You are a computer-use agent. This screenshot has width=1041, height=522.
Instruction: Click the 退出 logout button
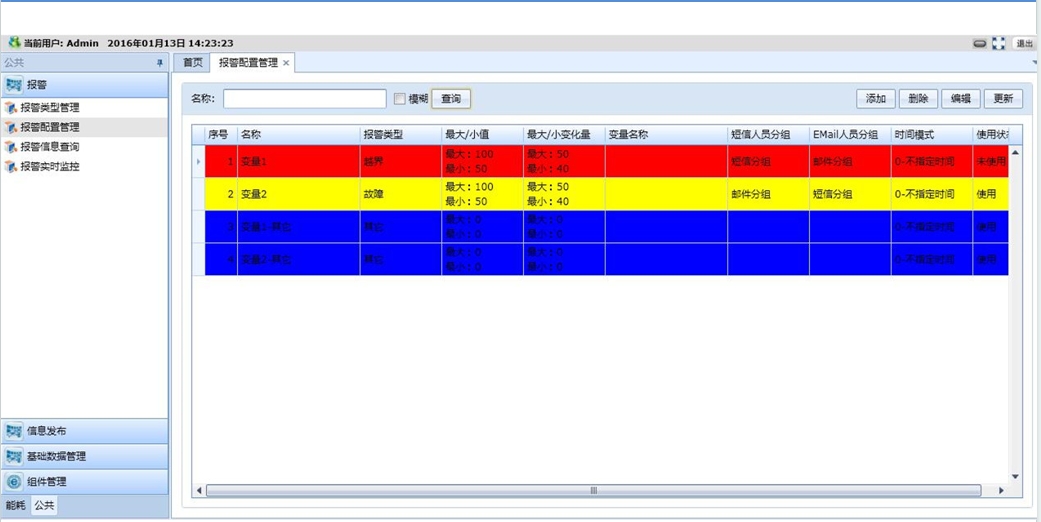(1025, 43)
